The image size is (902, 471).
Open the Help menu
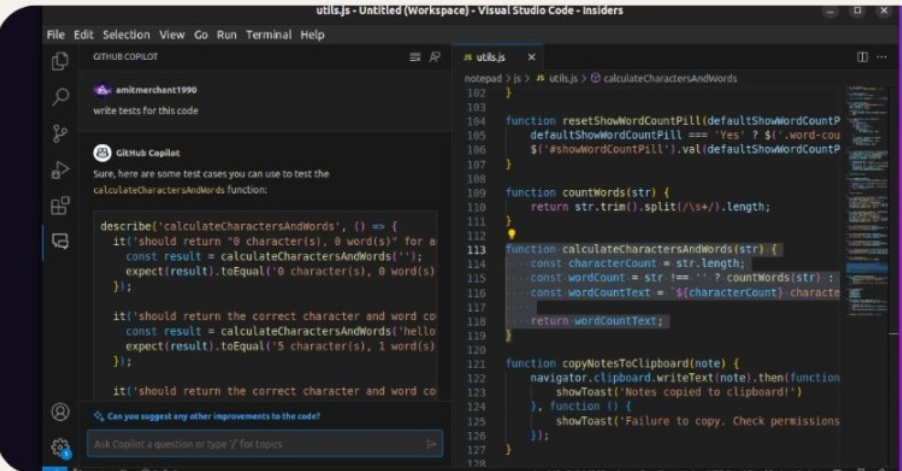312,35
